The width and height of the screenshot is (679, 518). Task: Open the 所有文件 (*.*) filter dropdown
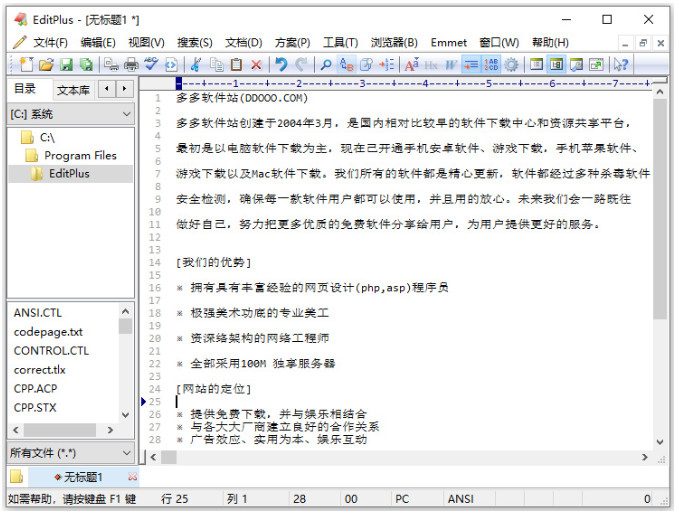[x=71, y=453]
